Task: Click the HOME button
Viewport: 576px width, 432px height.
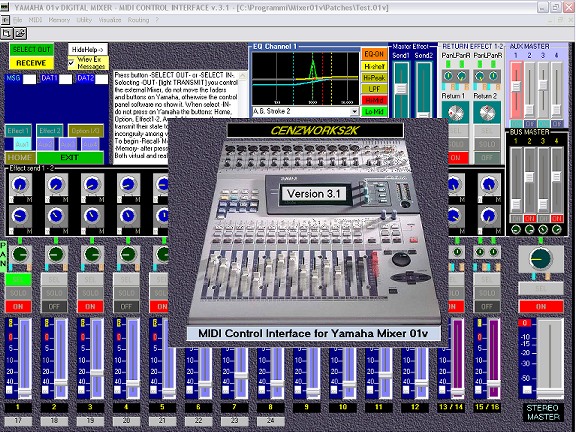Action: tap(20, 158)
